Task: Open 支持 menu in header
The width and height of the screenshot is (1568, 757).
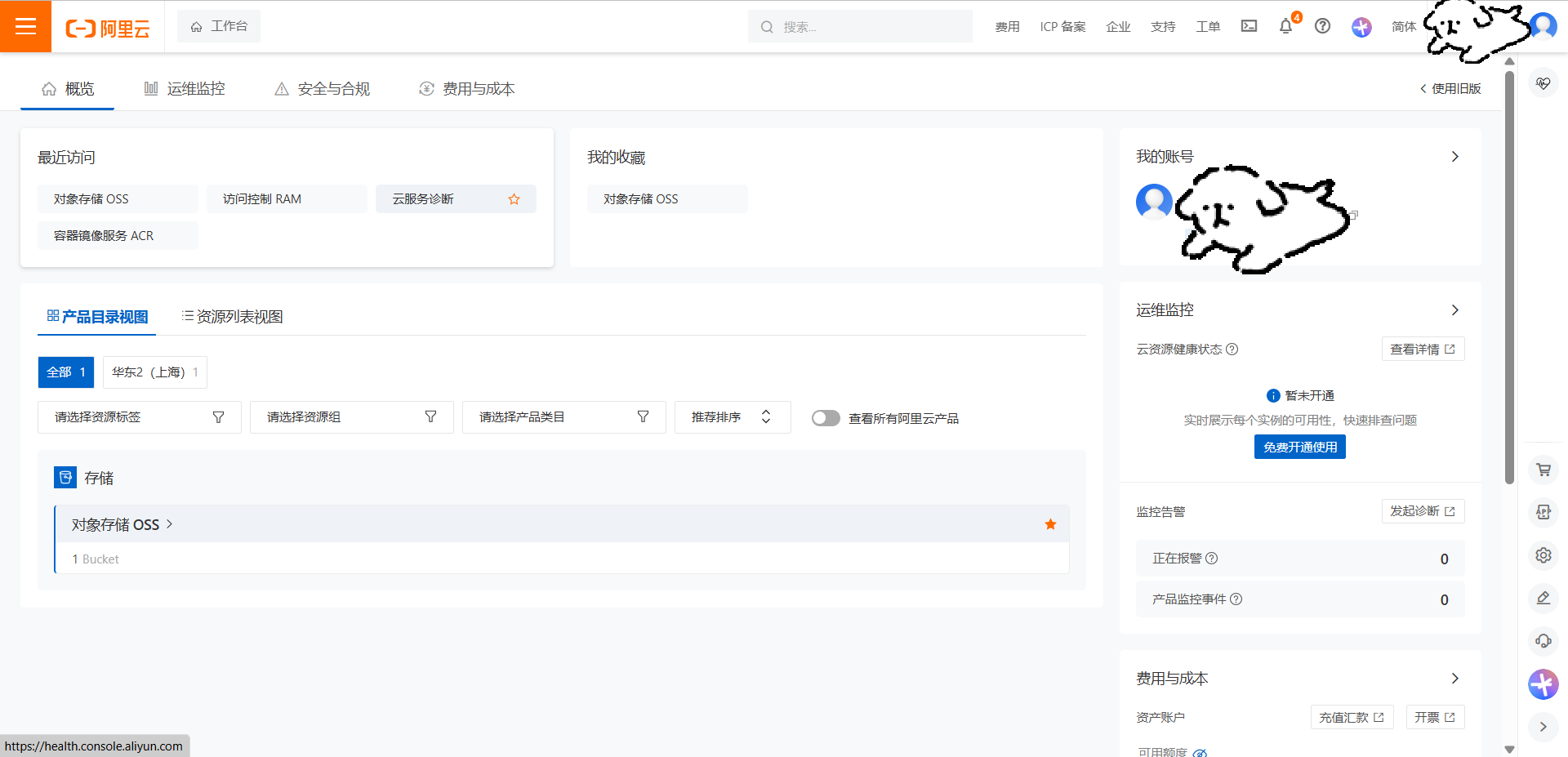Action: click(x=1163, y=27)
